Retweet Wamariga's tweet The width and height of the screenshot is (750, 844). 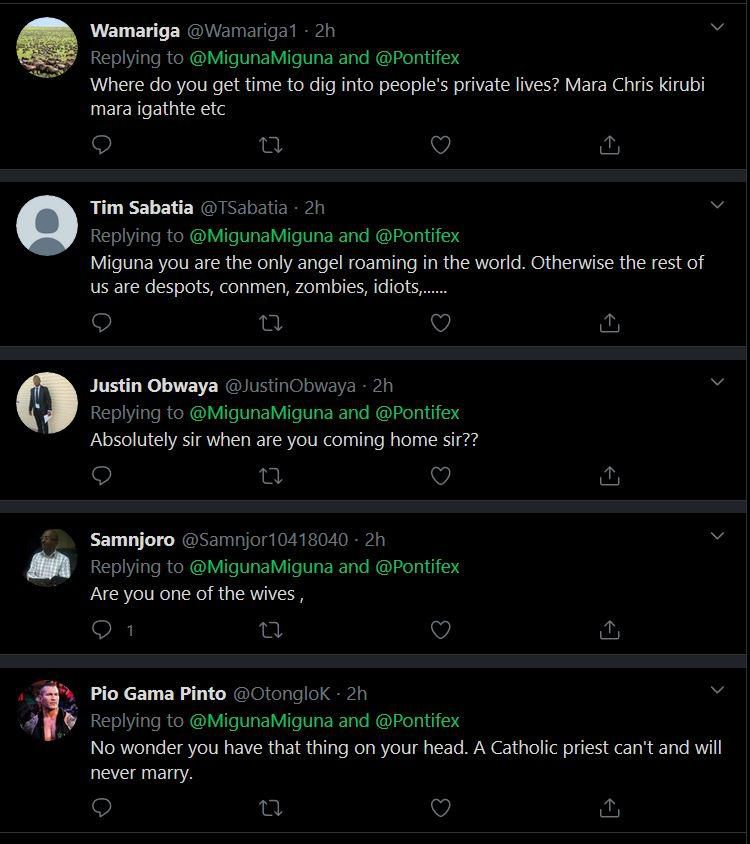[x=270, y=145]
